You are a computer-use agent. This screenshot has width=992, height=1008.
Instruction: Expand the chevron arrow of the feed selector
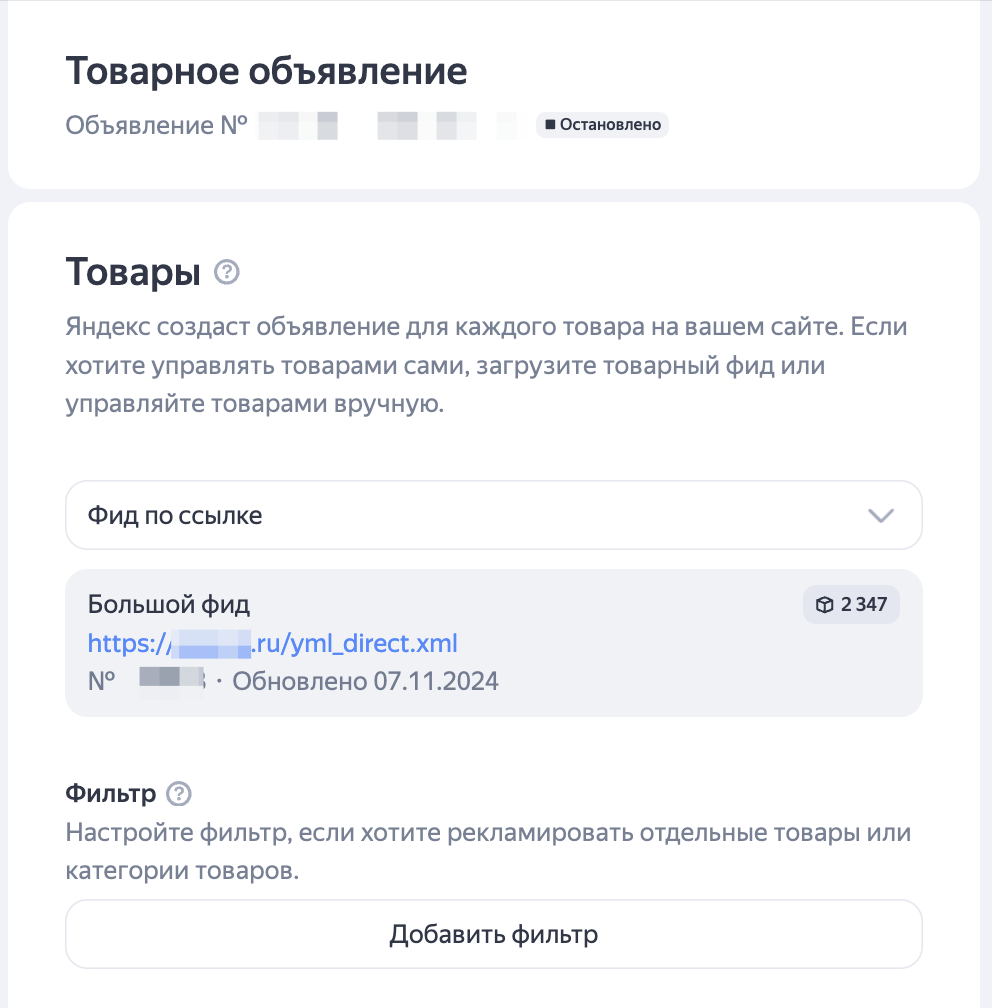(880, 516)
